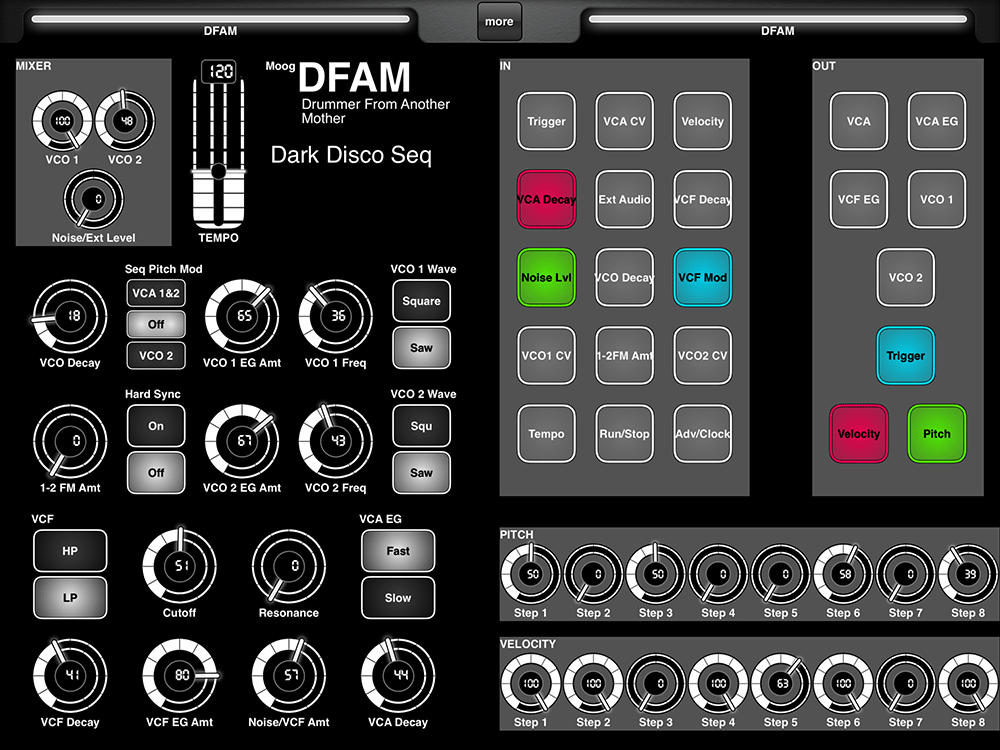The image size is (1000, 750).
Task: Switch the VCF to HP mode
Action: pos(70,551)
